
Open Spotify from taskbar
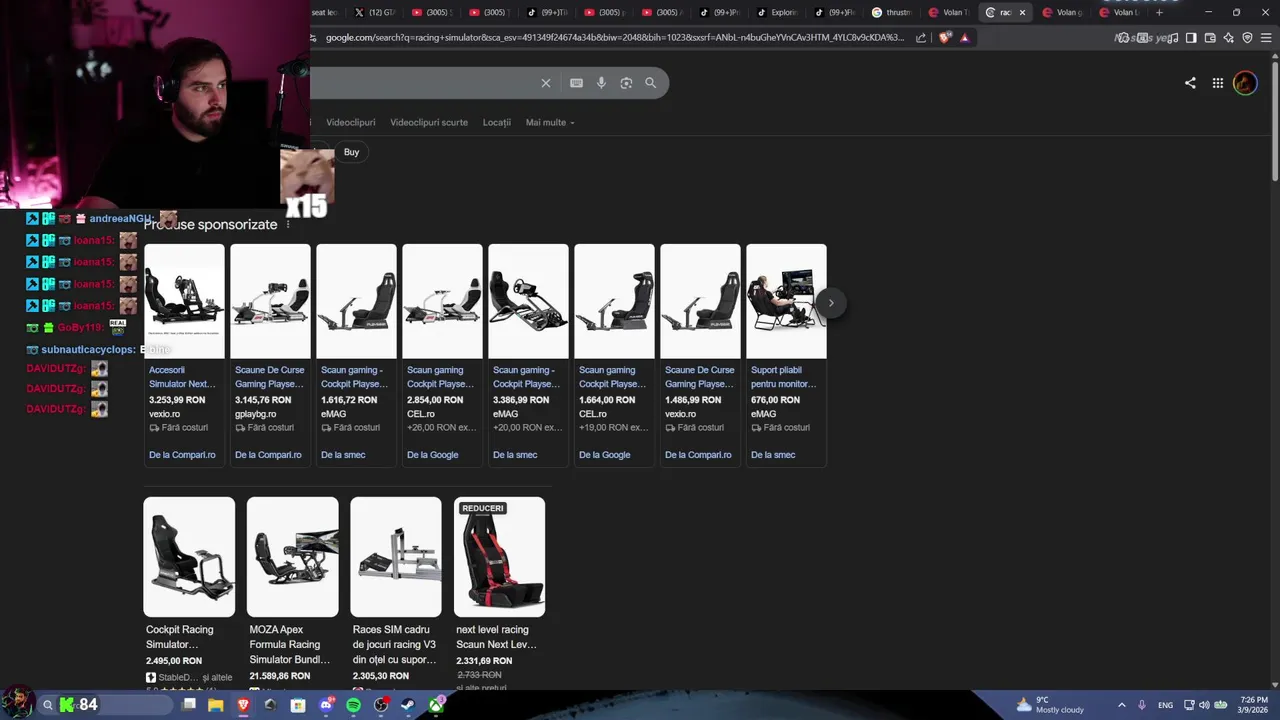353,705
